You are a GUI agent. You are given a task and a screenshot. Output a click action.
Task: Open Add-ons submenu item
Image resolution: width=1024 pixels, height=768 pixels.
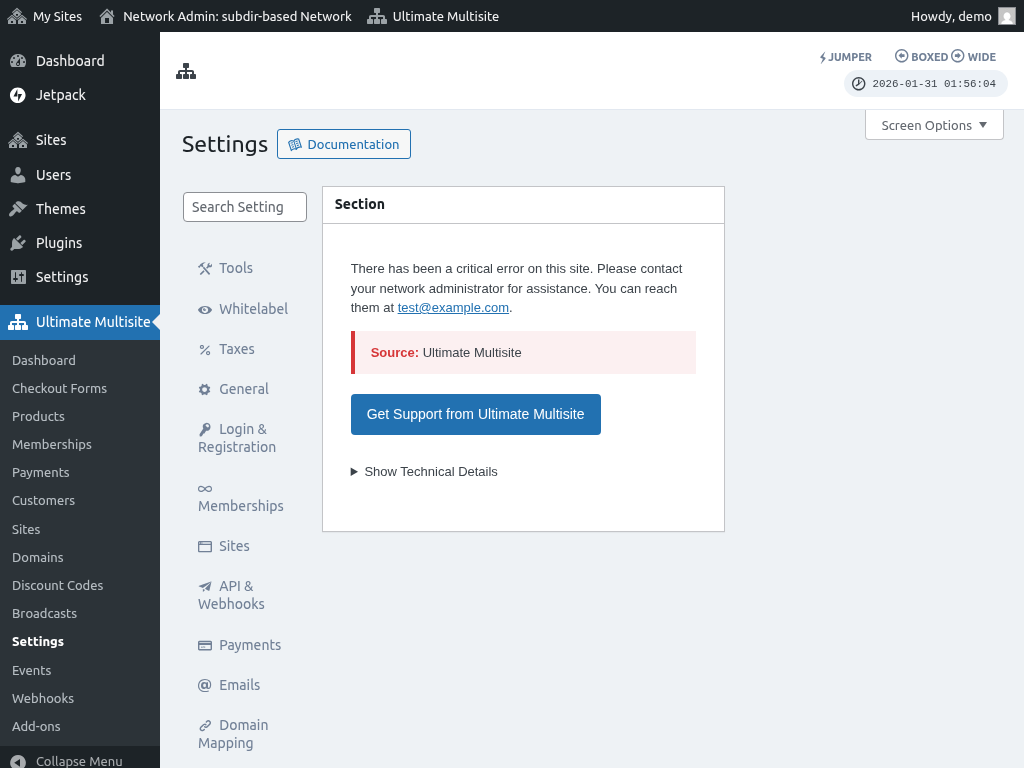(x=36, y=727)
